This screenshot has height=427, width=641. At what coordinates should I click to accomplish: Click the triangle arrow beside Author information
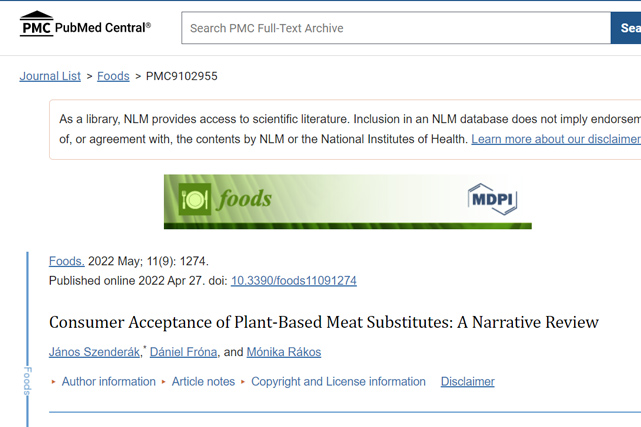point(53,382)
